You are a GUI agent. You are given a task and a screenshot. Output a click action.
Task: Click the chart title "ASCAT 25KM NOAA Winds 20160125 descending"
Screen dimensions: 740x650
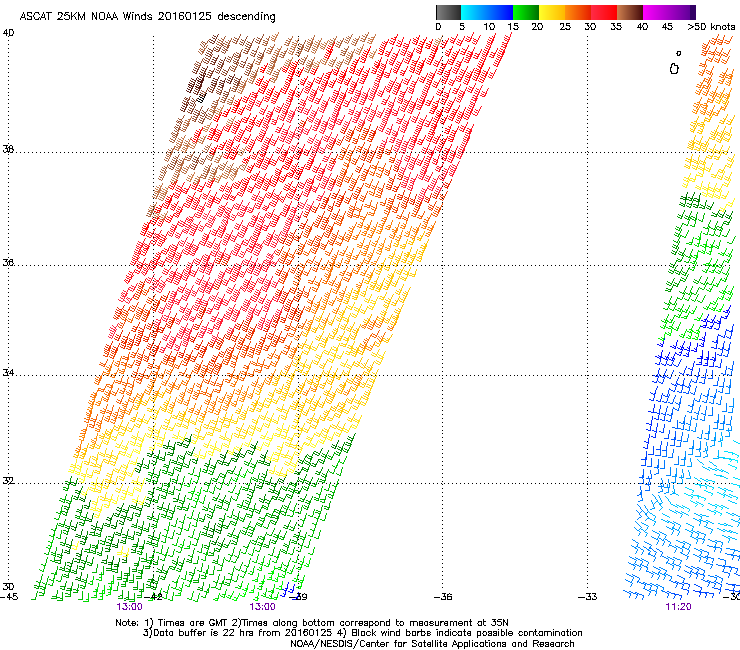click(x=147, y=16)
